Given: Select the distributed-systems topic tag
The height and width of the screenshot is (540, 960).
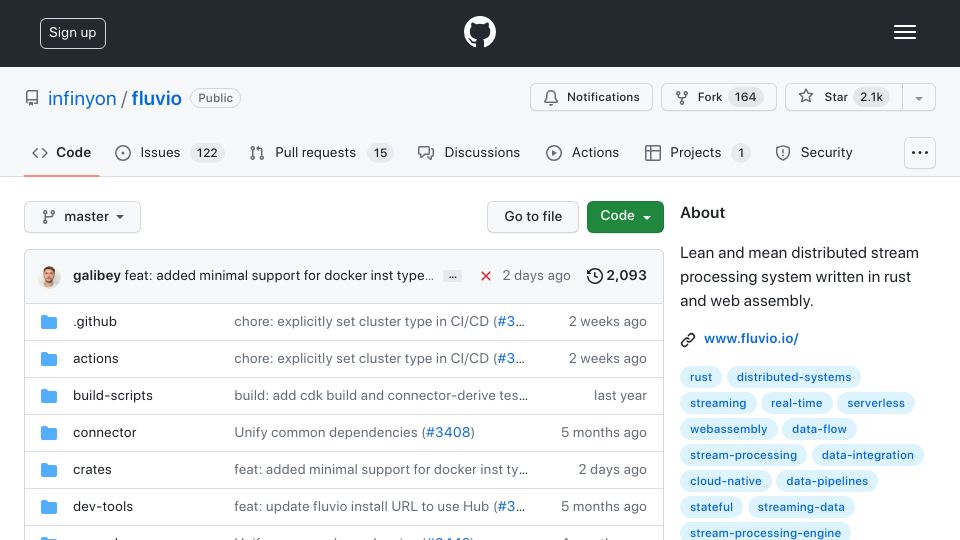Looking at the screenshot, I should click(793, 377).
